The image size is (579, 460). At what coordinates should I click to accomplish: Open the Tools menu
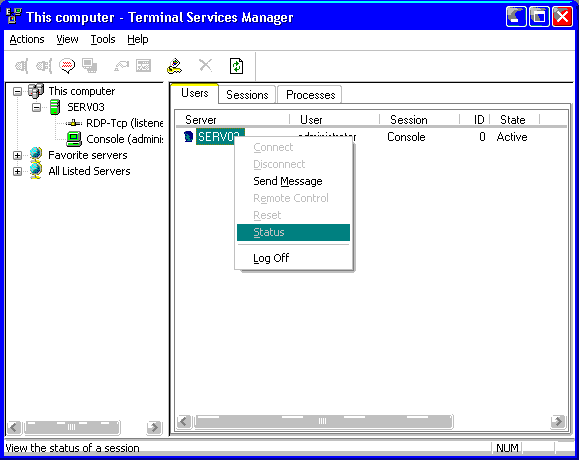(x=103, y=39)
